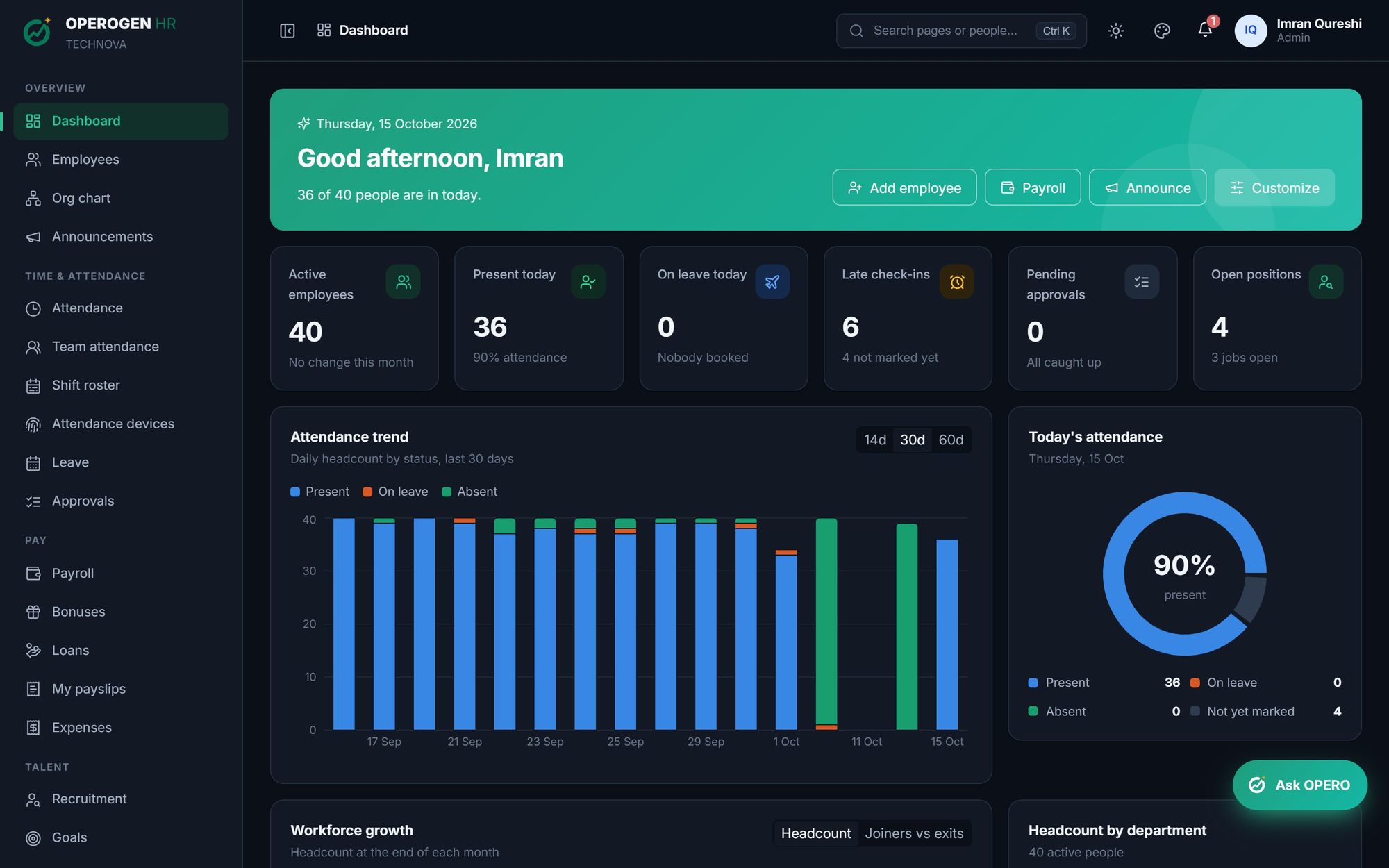Open Employees in the sidebar
The image size is (1389, 868).
[121, 160]
